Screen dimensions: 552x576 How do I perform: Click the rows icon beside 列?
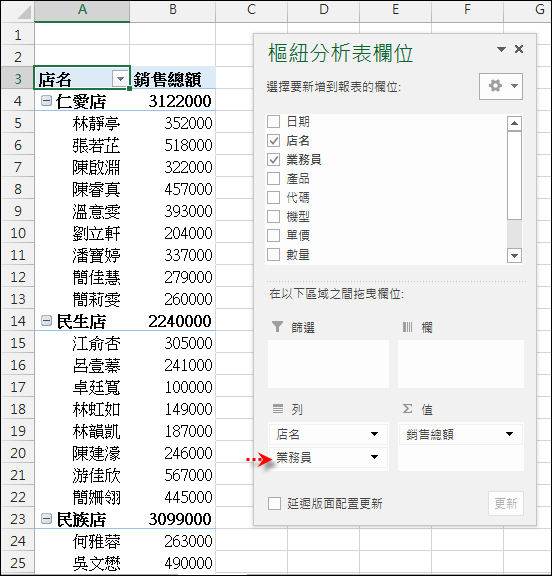[x=278, y=408]
